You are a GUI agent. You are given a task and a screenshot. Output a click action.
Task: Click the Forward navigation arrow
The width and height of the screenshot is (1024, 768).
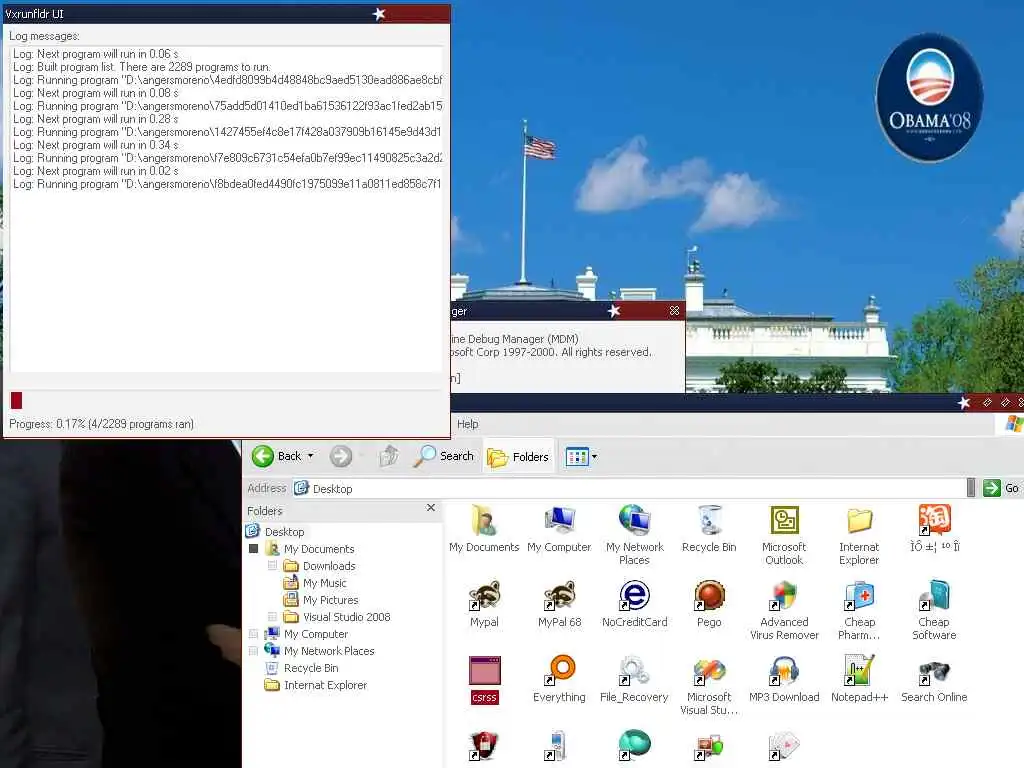340,456
